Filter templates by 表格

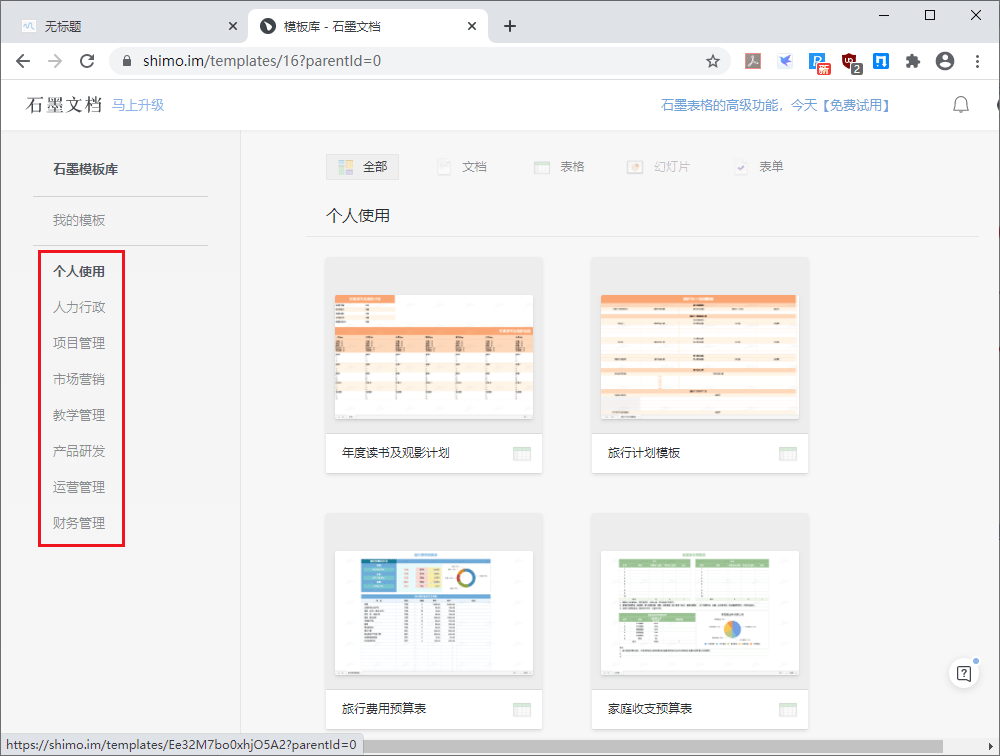(559, 167)
